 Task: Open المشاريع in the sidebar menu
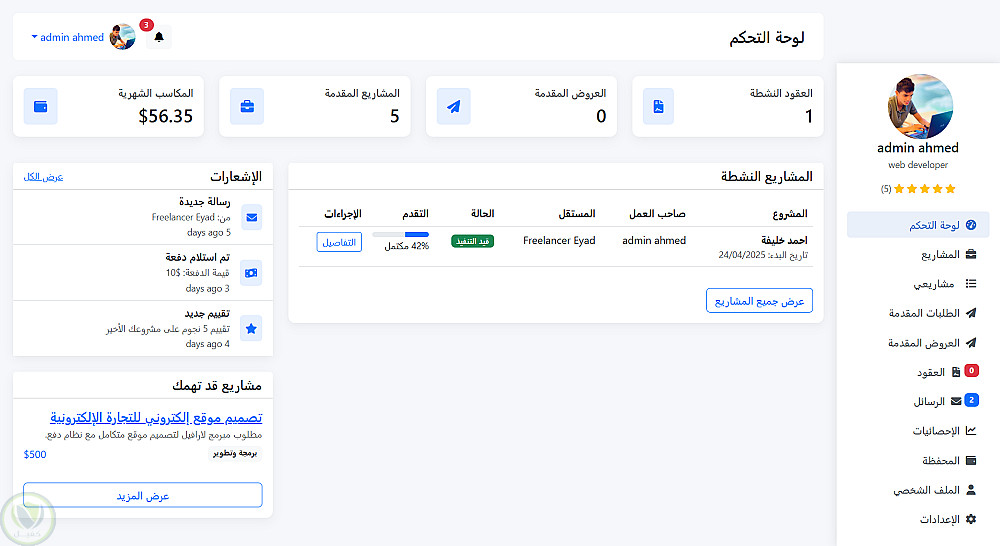pos(918,255)
